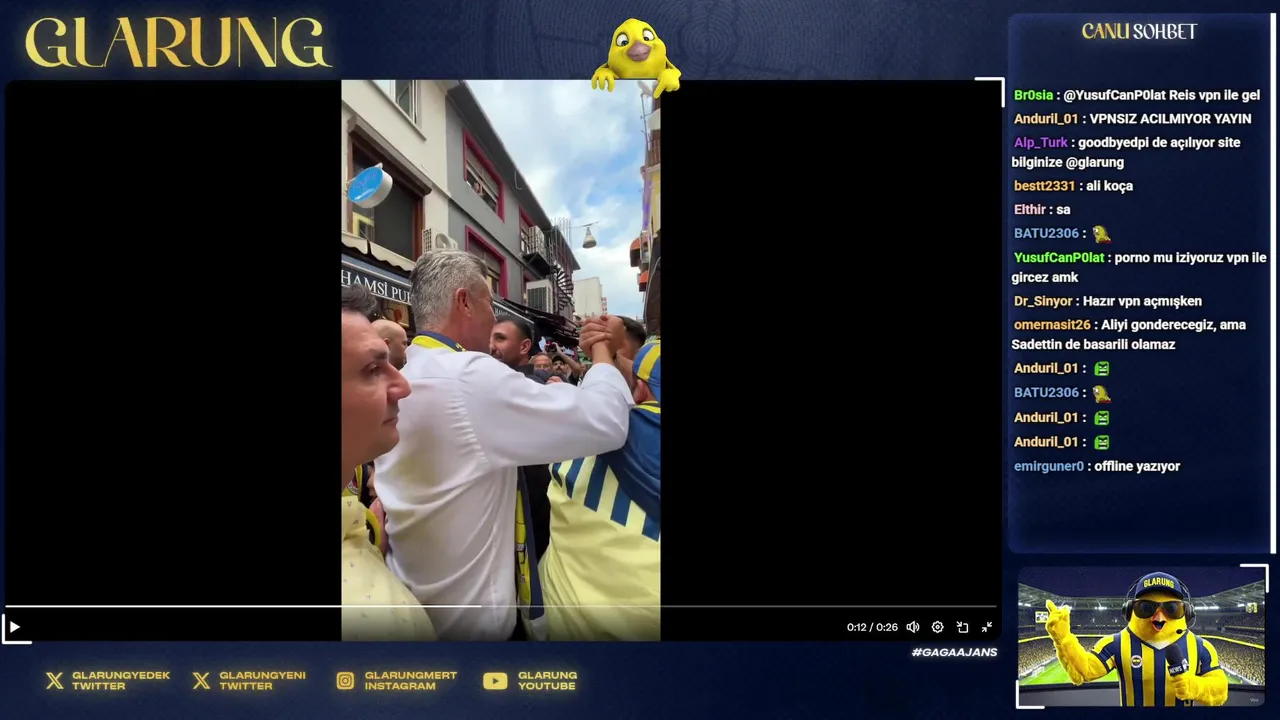Click the vertical video frame in the player

pyautogui.click(x=500, y=360)
